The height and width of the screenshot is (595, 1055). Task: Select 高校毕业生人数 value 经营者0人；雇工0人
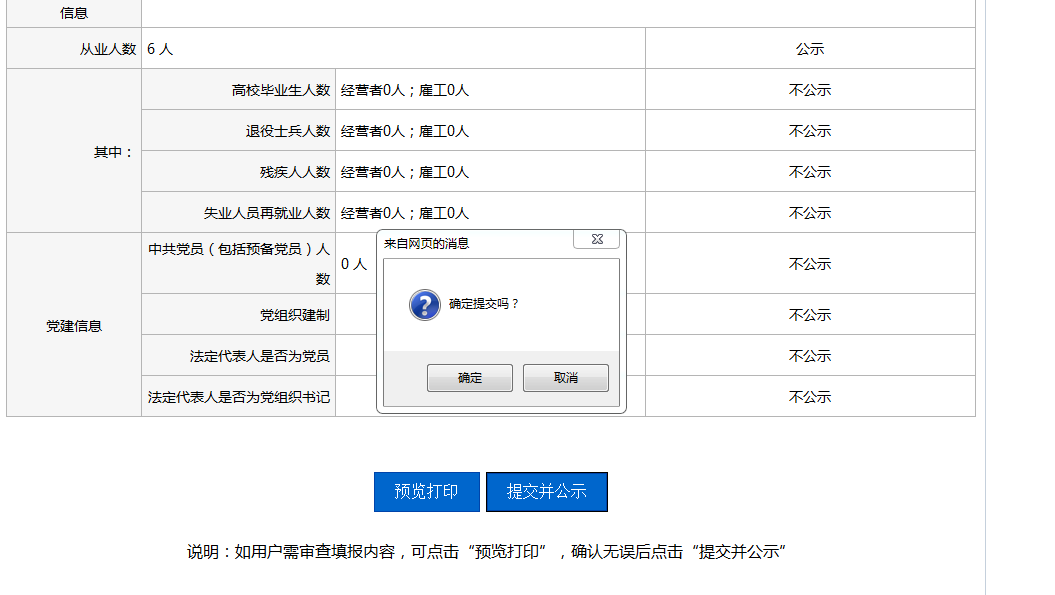(405, 90)
